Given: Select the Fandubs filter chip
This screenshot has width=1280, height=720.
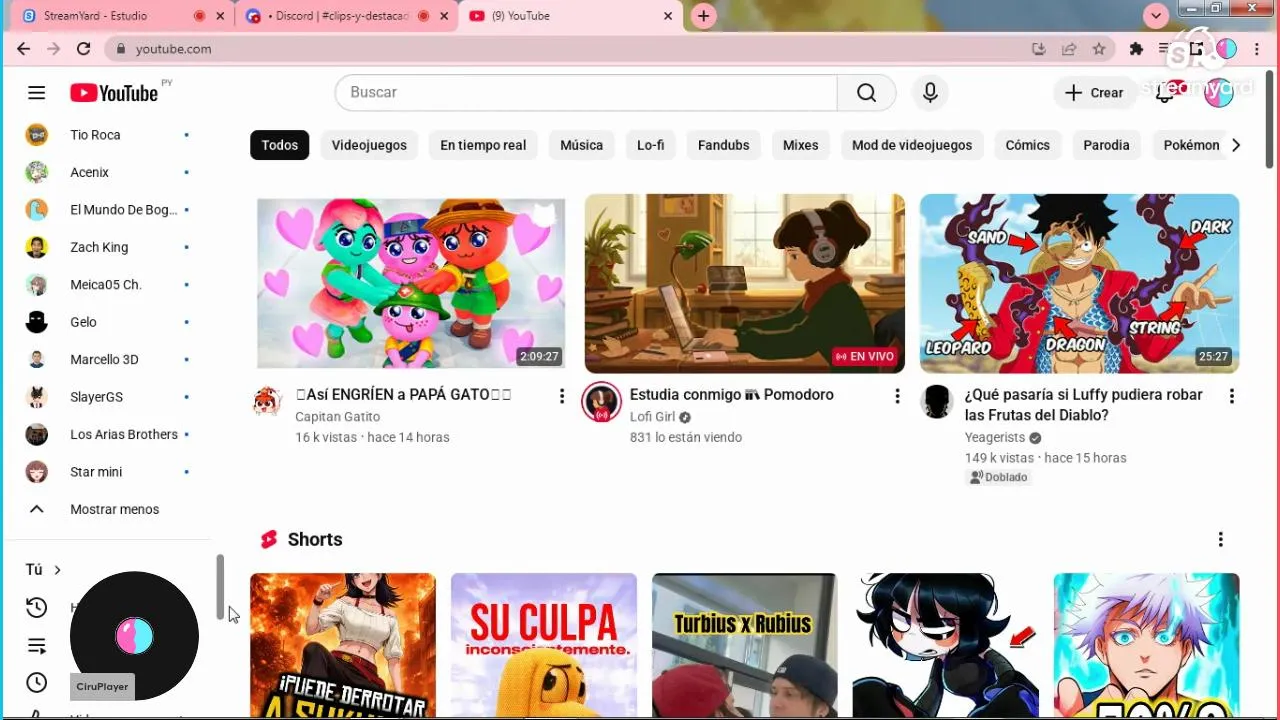Looking at the screenshot, I should point(723,145).
